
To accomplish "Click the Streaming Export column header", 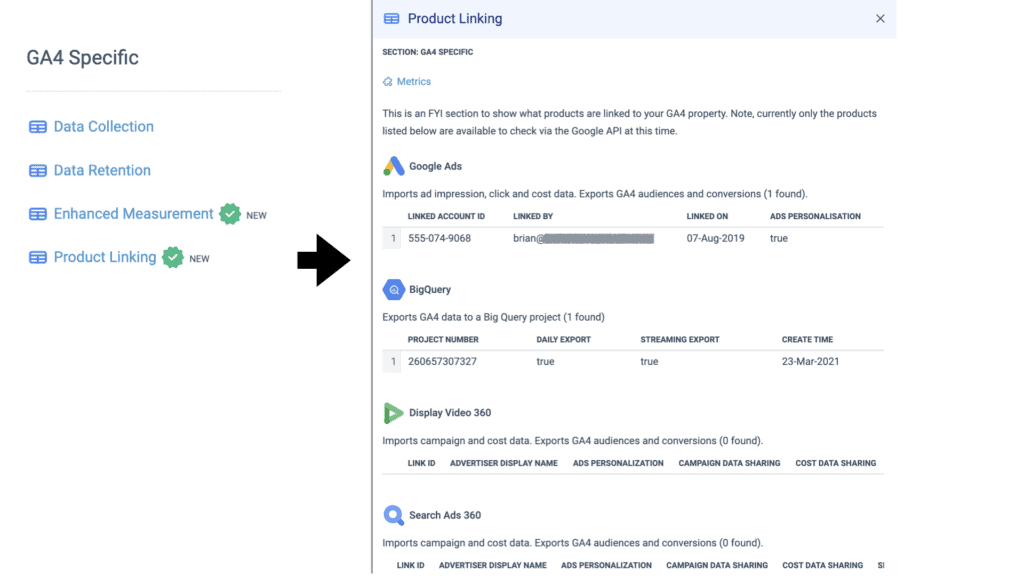I will coord(680,340).
